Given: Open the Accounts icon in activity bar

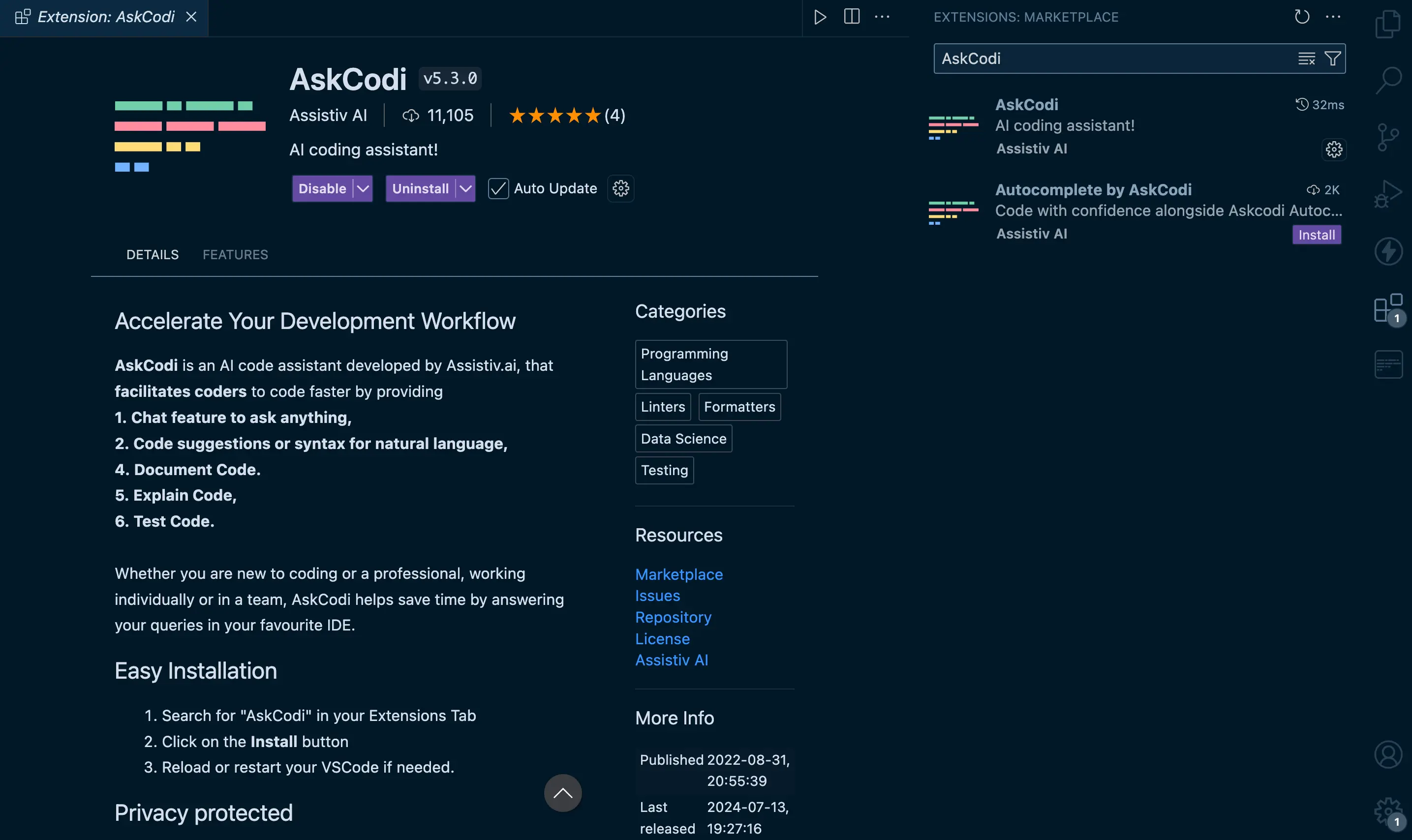Looking at the screenshot, I should (x=1388, y=754).
